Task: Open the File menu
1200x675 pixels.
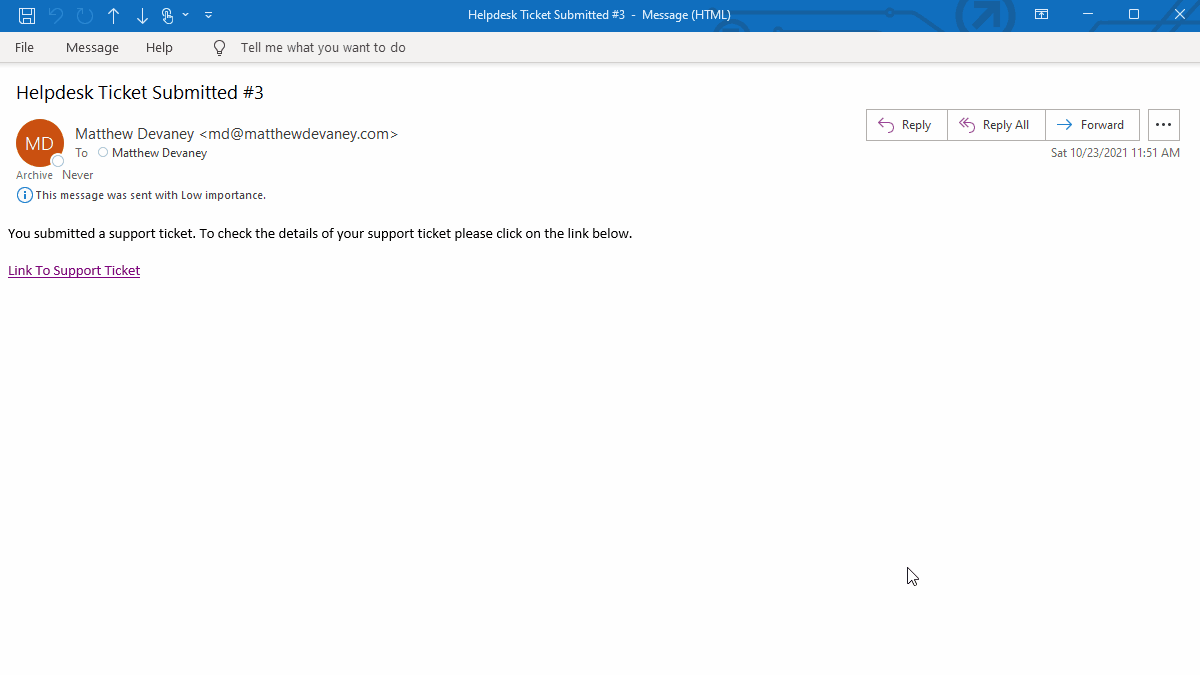Action: [24, 47]
